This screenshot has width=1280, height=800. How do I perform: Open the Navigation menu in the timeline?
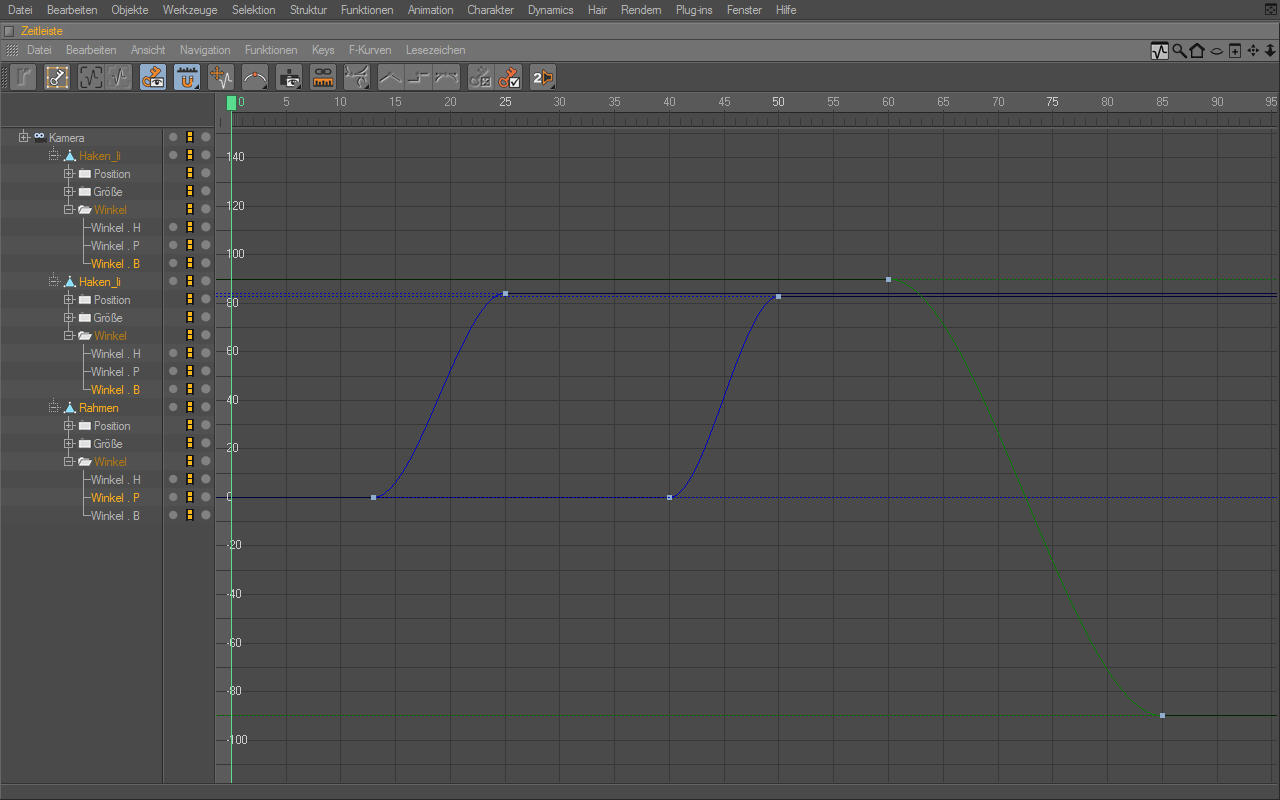pos(205,50)
